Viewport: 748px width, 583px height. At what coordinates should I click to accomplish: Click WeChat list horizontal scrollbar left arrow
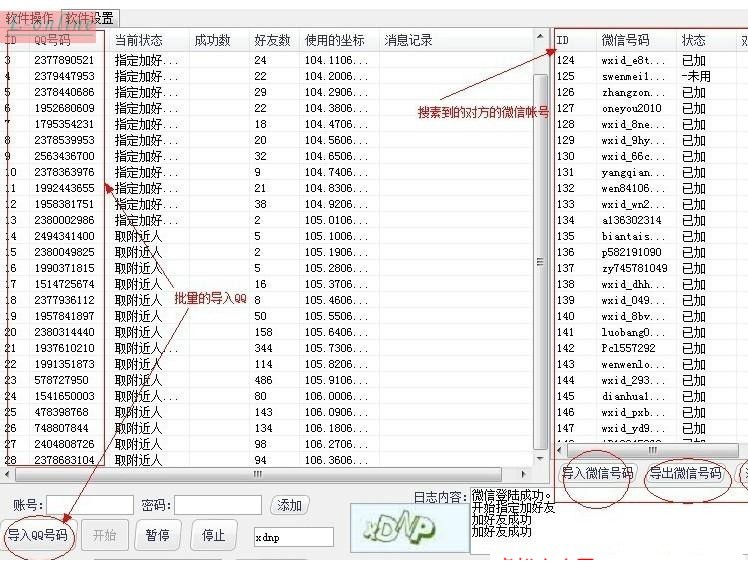coord(560,450)
